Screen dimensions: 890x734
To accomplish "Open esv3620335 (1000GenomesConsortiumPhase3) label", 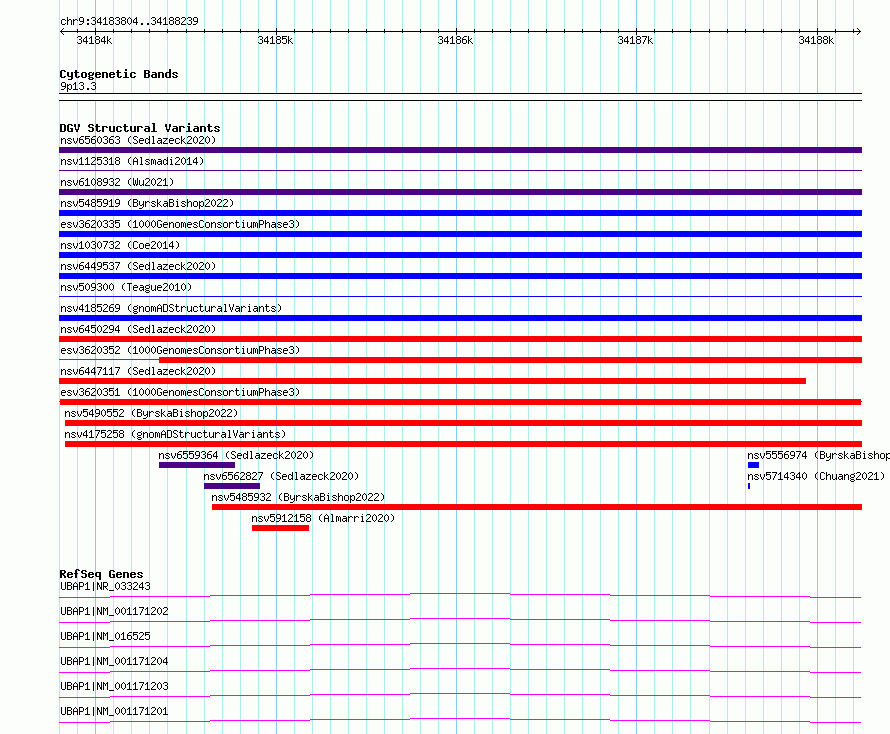I will [x=180, y=224].
